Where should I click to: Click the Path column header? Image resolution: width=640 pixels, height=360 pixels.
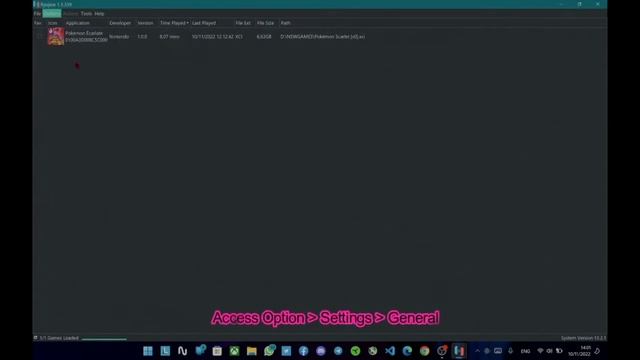[285, 23]
